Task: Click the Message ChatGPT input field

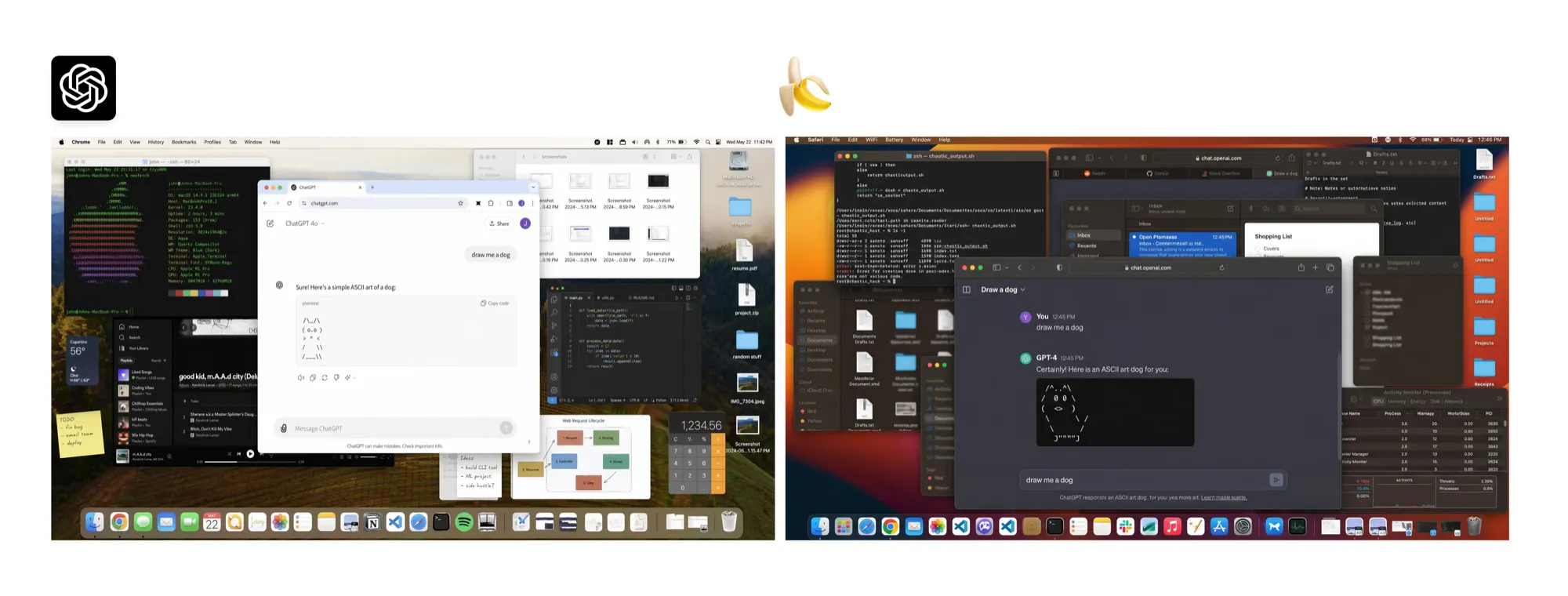Action: point(396,428)
